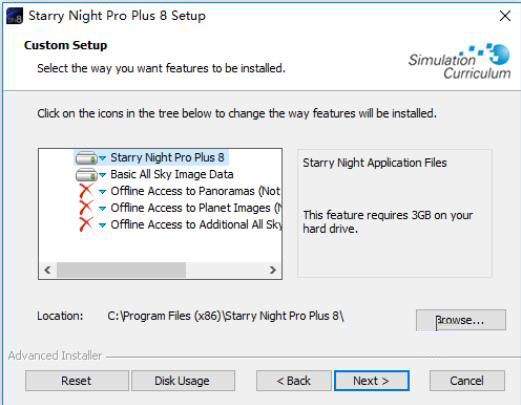This screenshot has height=405, width=521.
Task: Click the right arrow of the tree scrollbar
Action: tap(273, 270)
